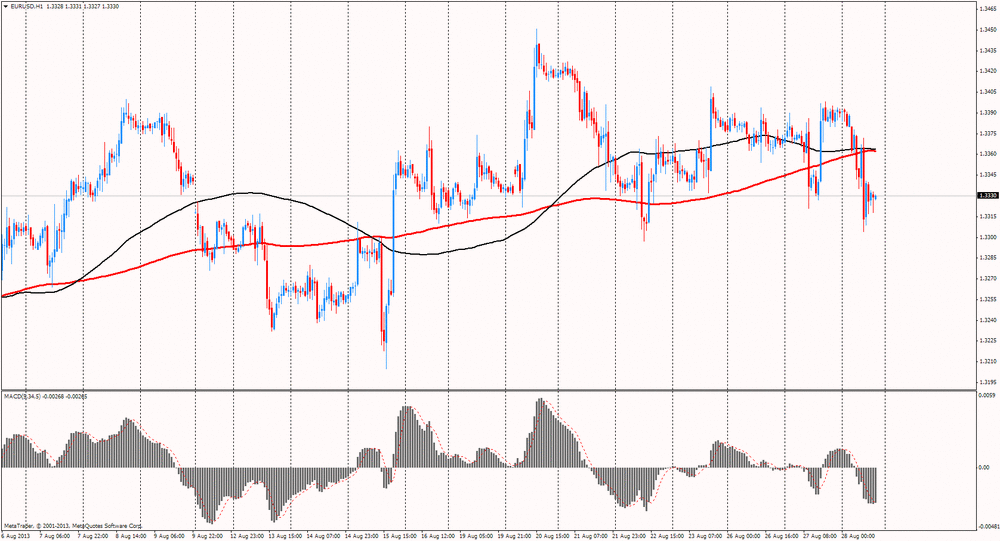Click the 8 Aug 14:00 time axis label

131,536
